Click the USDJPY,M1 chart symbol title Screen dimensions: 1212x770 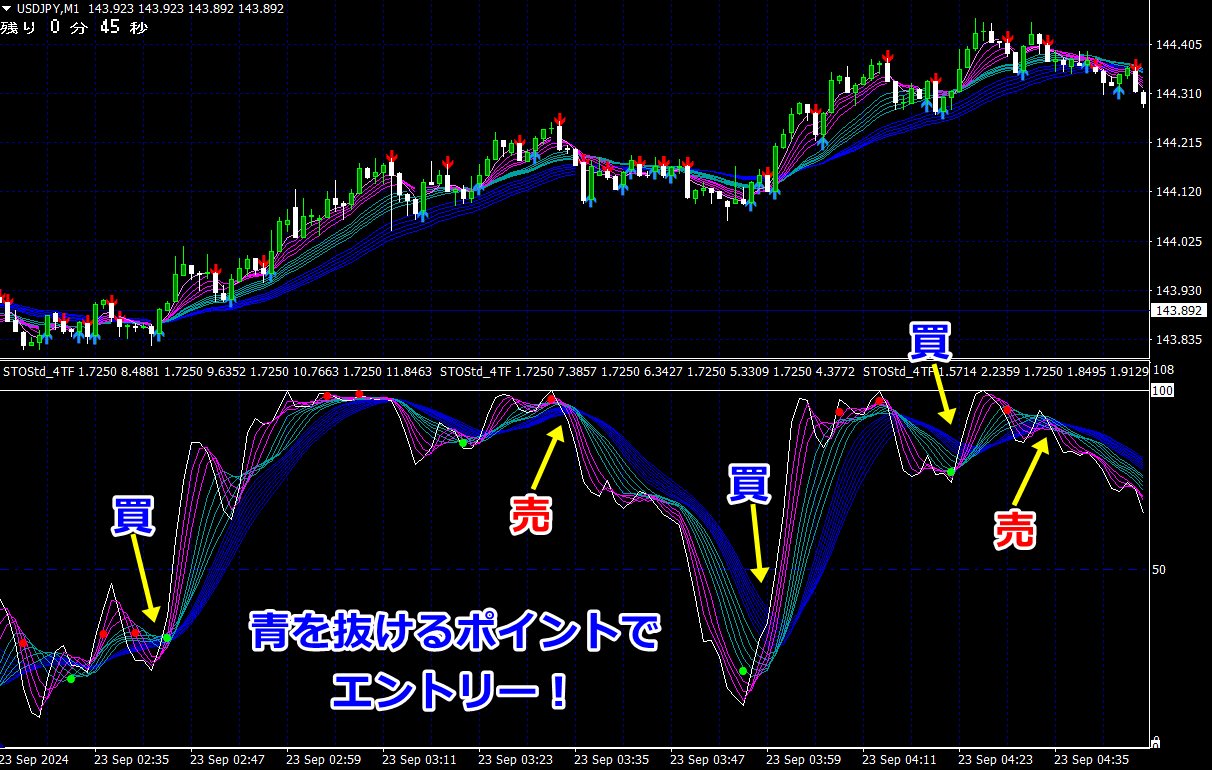tap(47, 8)
